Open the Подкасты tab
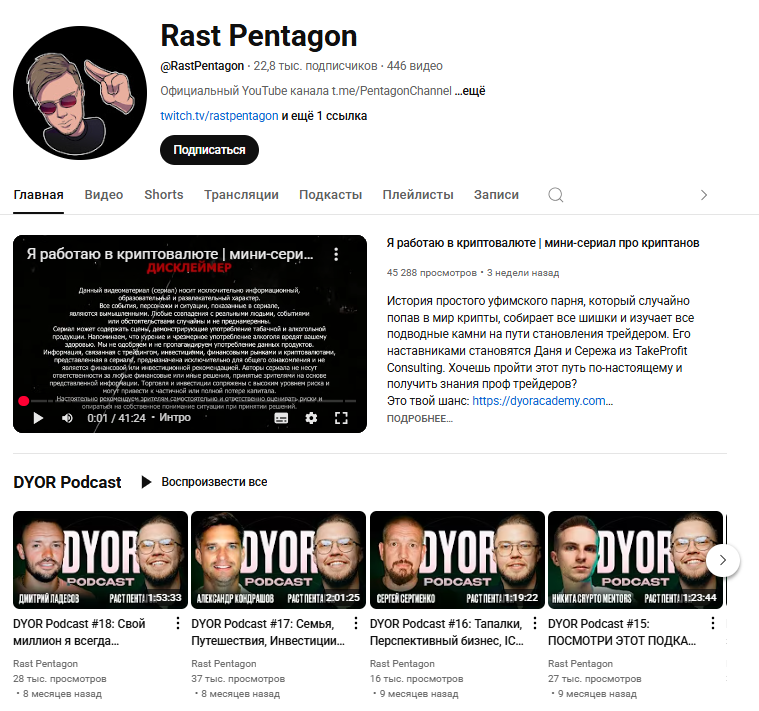Viewport: 759px width, 711px height. click(331, 195)
